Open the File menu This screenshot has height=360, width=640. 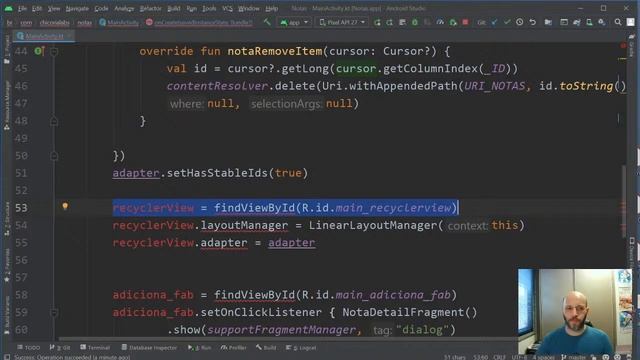point(22,8)
